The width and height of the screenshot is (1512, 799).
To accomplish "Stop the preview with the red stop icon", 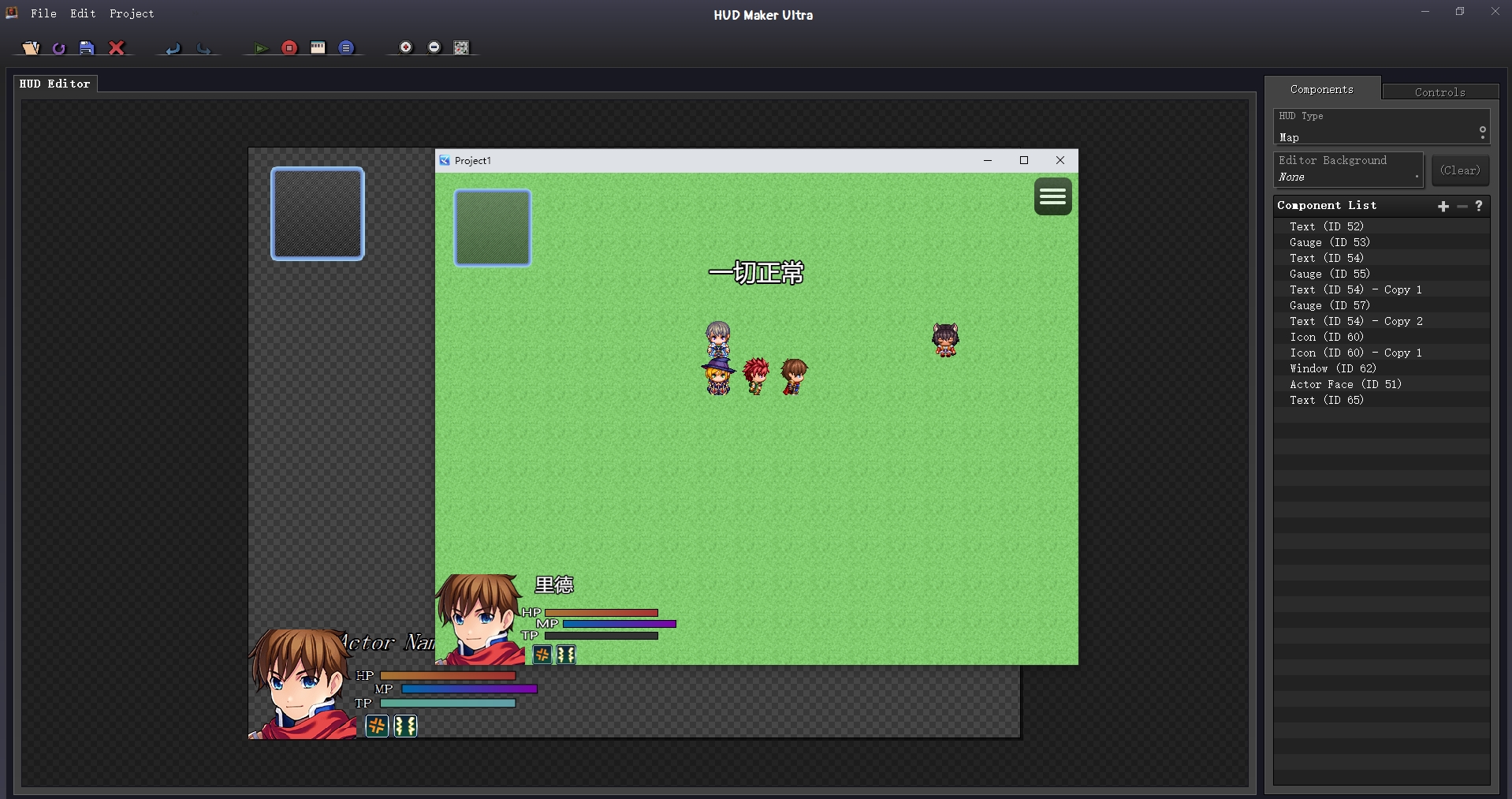I will click(289, 48).
